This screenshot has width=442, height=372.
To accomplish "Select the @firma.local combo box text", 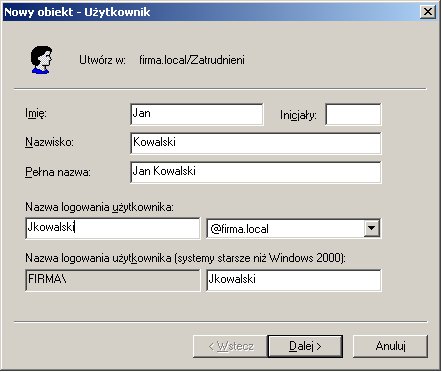I will 239,229.
